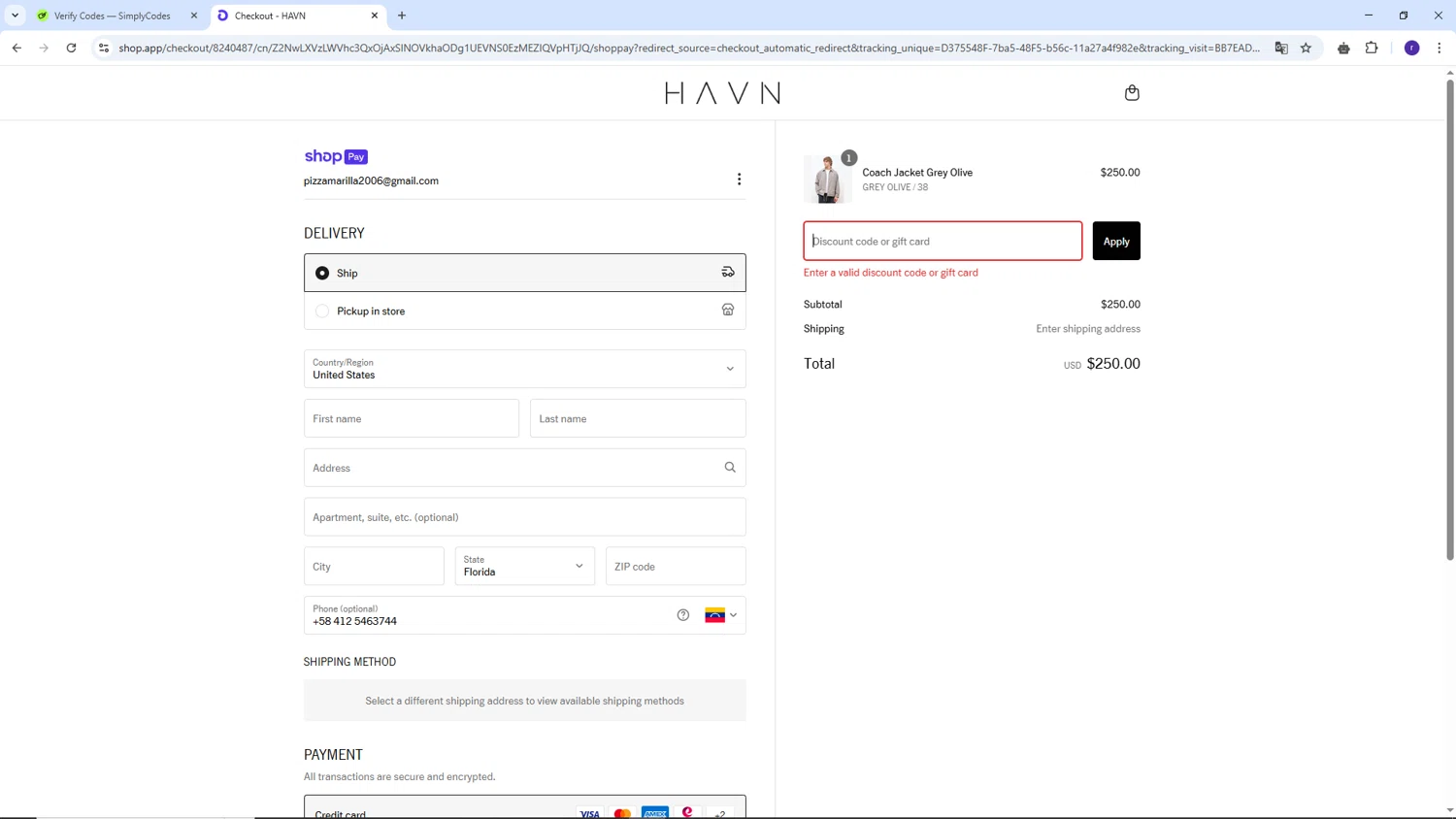The image size is (1456, 819).
Task: Click 'Enter a valid discount code' error message
Action: point(891,273)
